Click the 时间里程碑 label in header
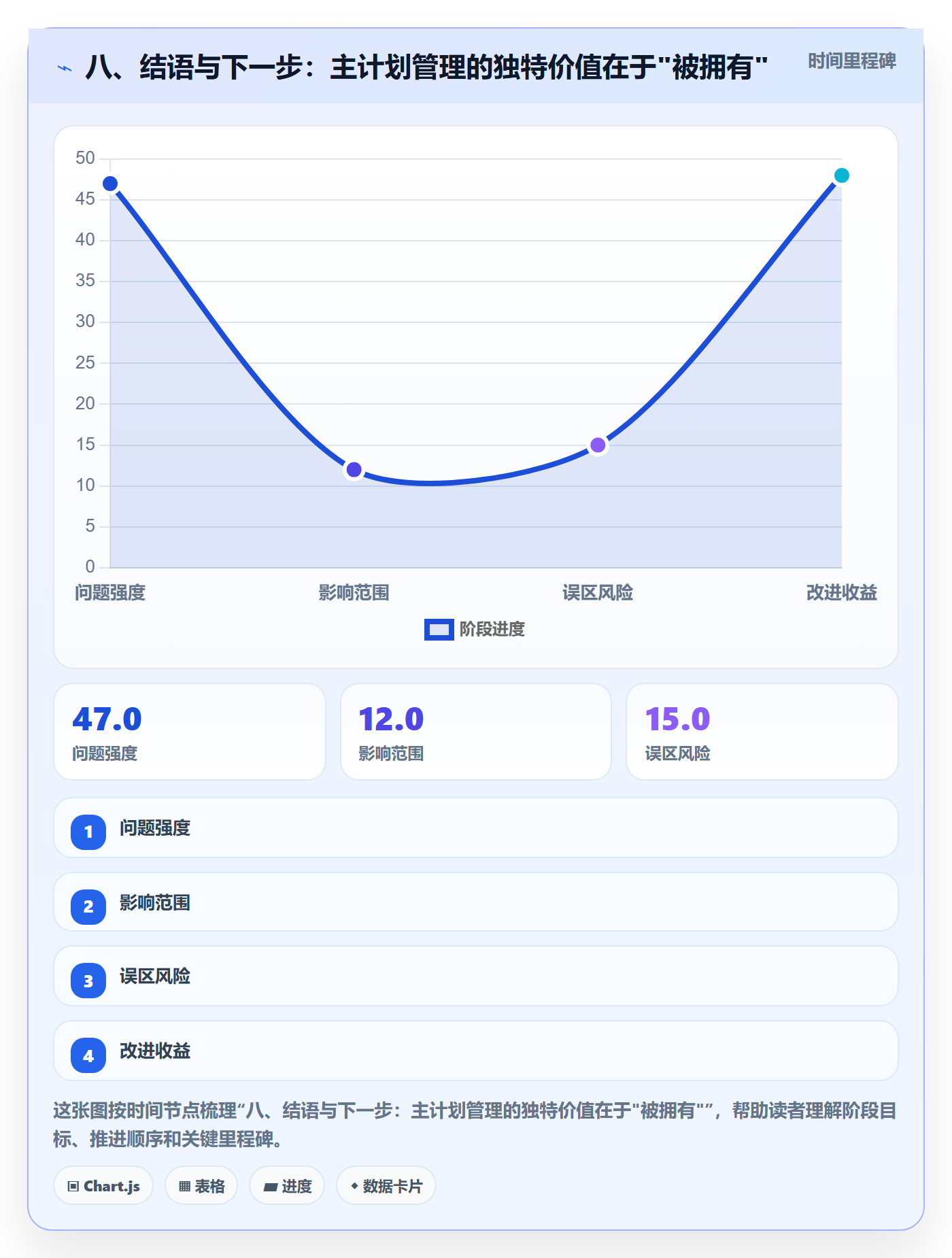The image size is (952, 1258). [851, 61]
